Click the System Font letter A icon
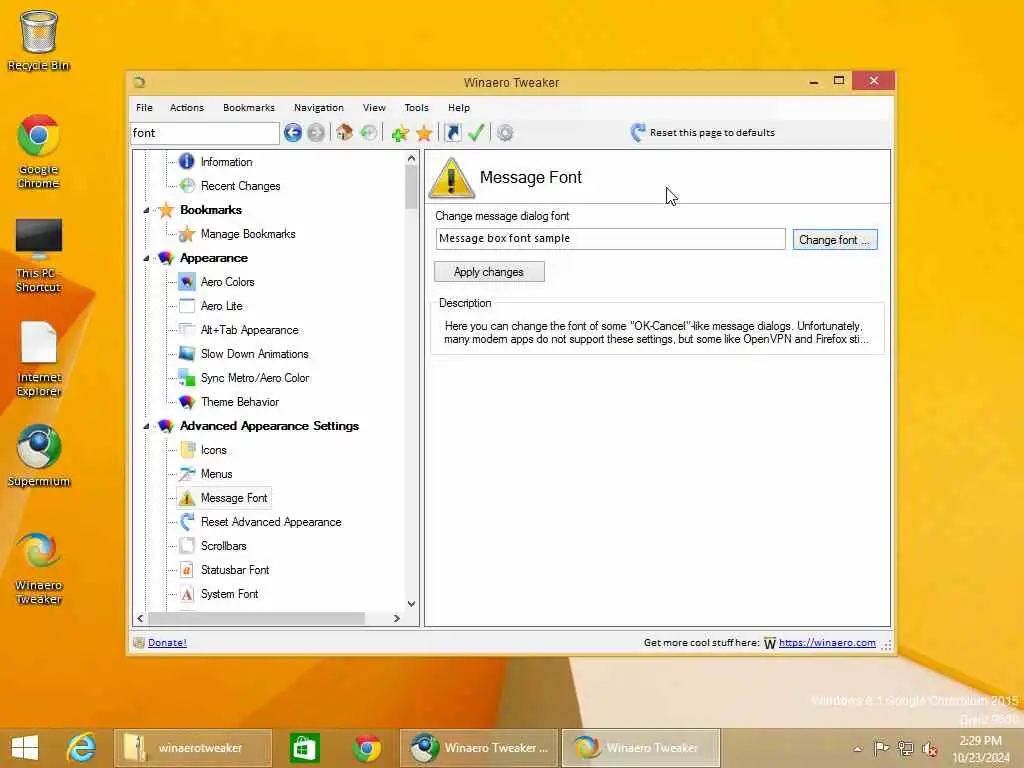1024x768 pixels. coord(187,594)
